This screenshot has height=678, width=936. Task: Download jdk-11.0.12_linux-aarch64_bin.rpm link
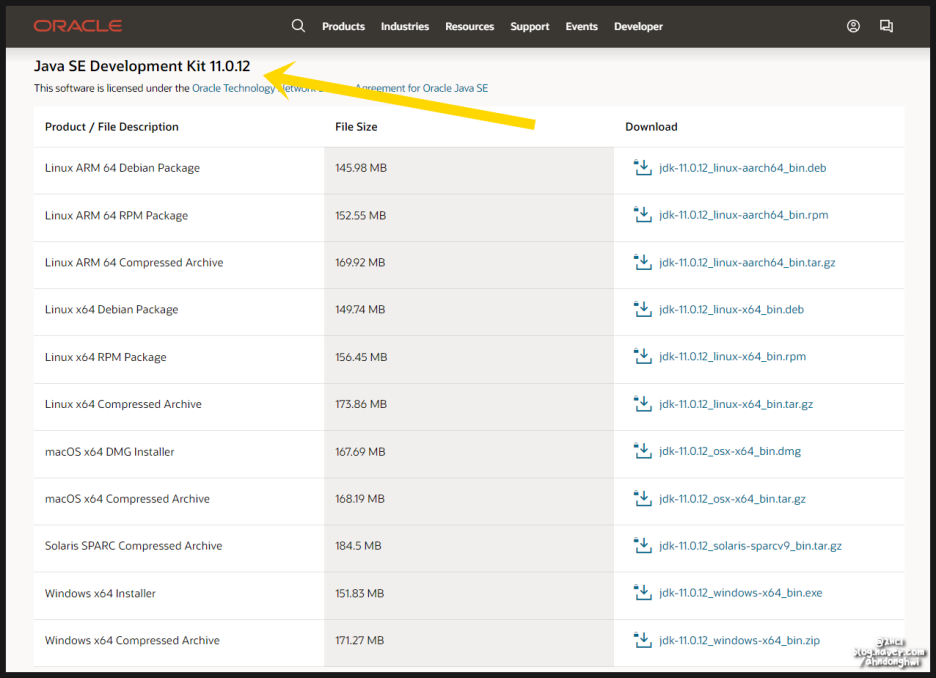tap(744, 215)
